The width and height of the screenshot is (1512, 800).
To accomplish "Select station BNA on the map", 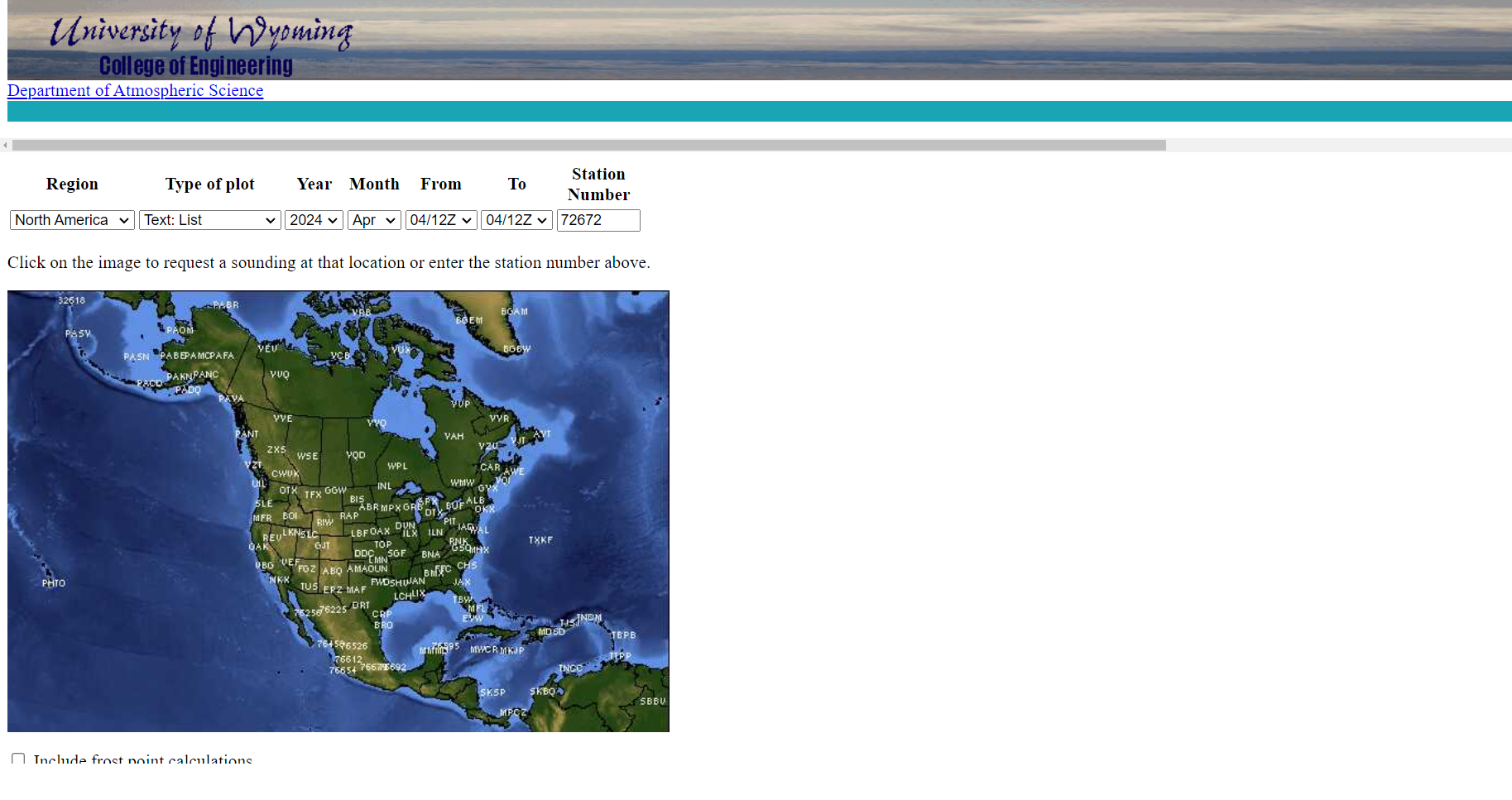I will click(430, 555).
